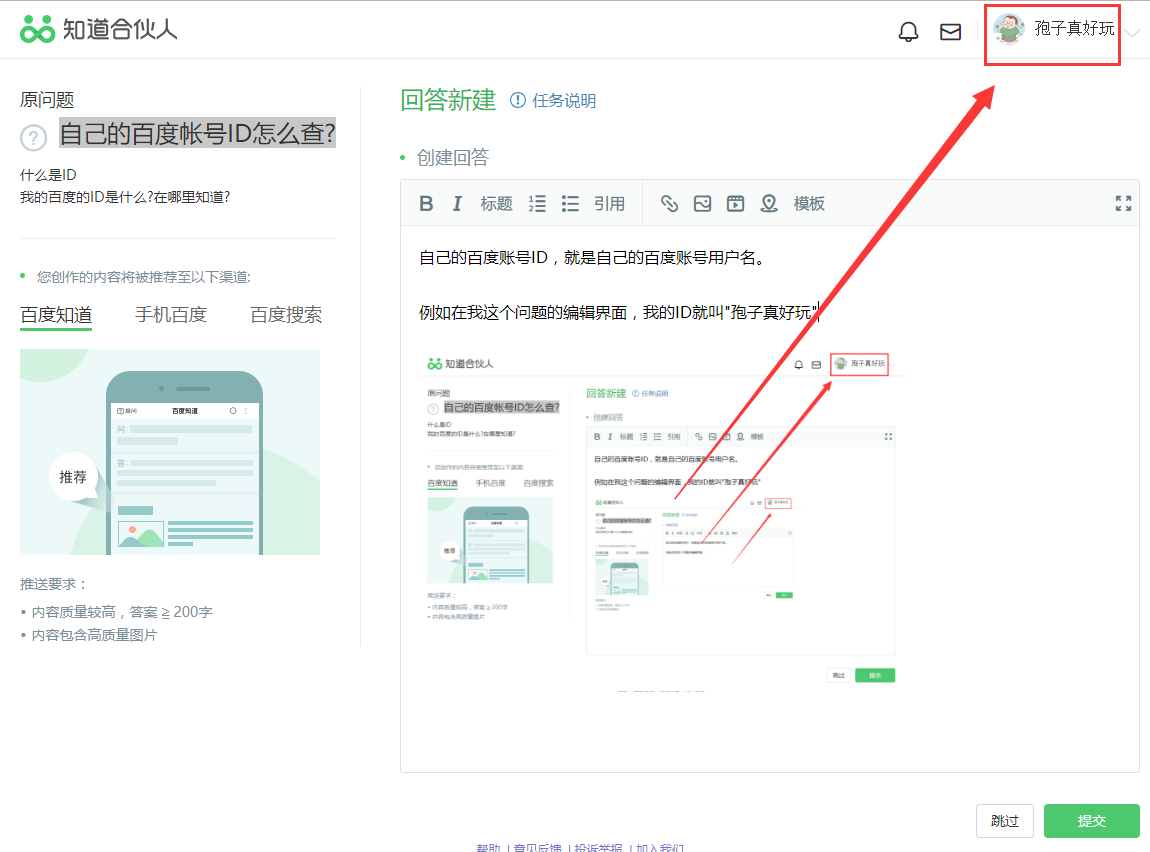Toggle bold formatting in the editor
1150x852 pixels.
(426, 204)
